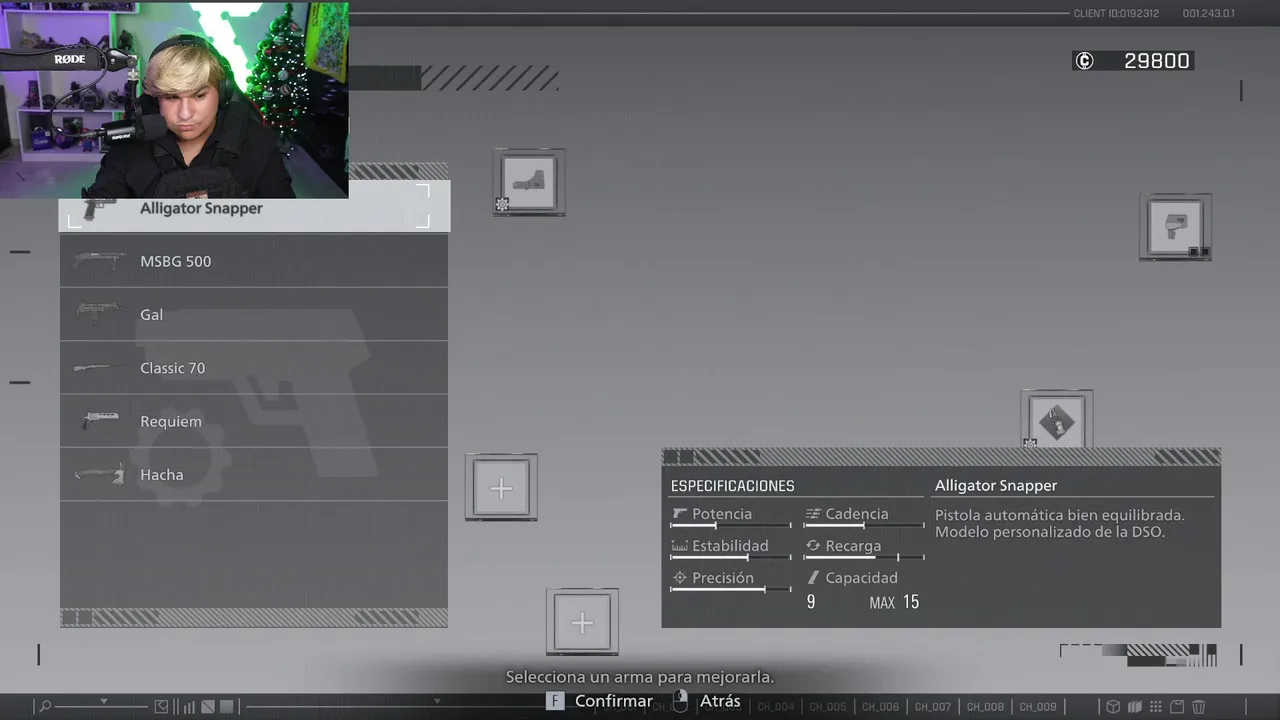This screenshot has height=720, width=1280.
Task: Click the CH_009 label in bottom bar
Action: pos(1038,707)
